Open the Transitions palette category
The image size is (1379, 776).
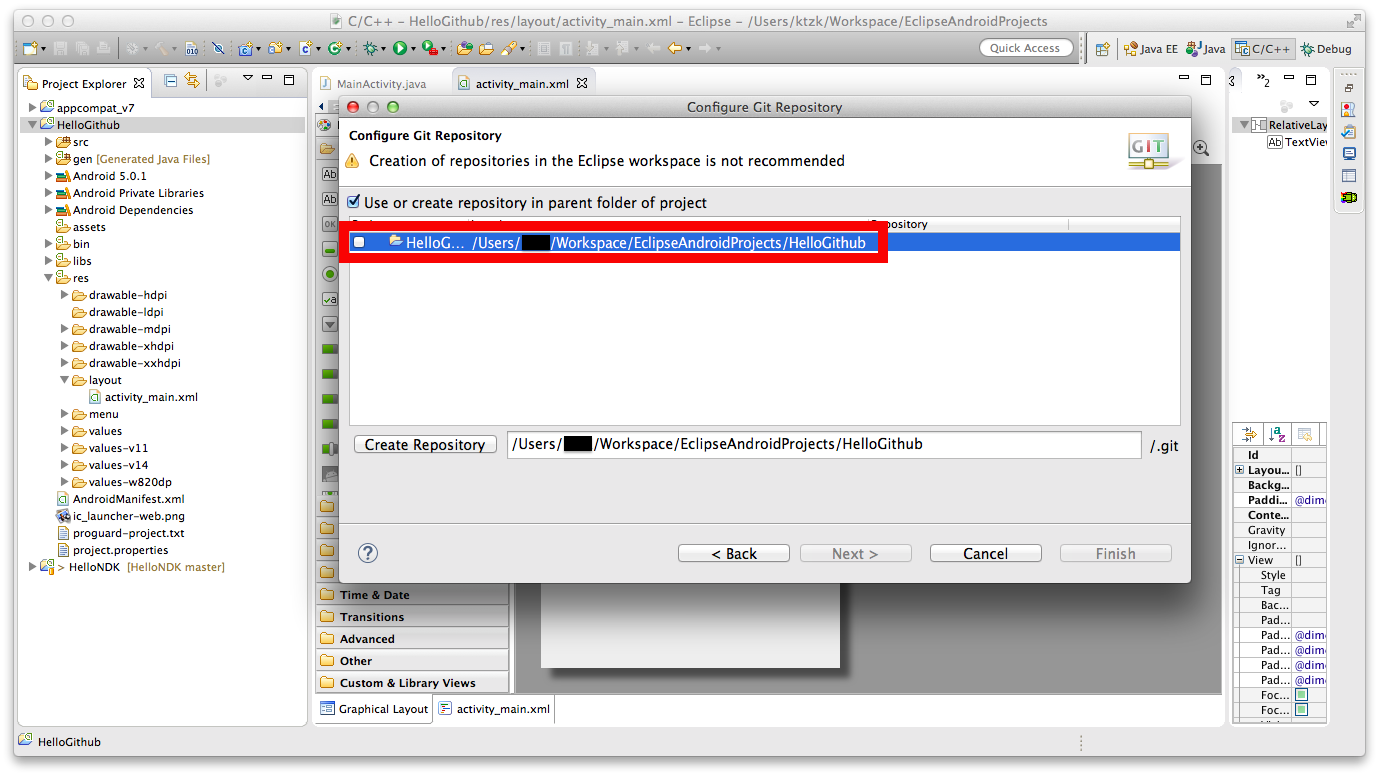tap(412, 617)
